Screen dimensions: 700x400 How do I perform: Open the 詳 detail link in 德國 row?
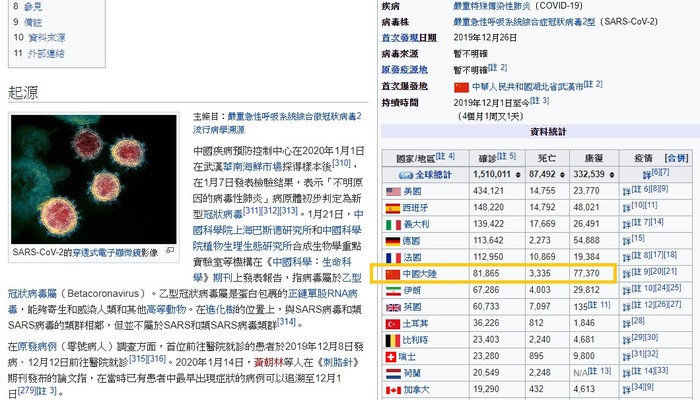[x=627, y=242]
